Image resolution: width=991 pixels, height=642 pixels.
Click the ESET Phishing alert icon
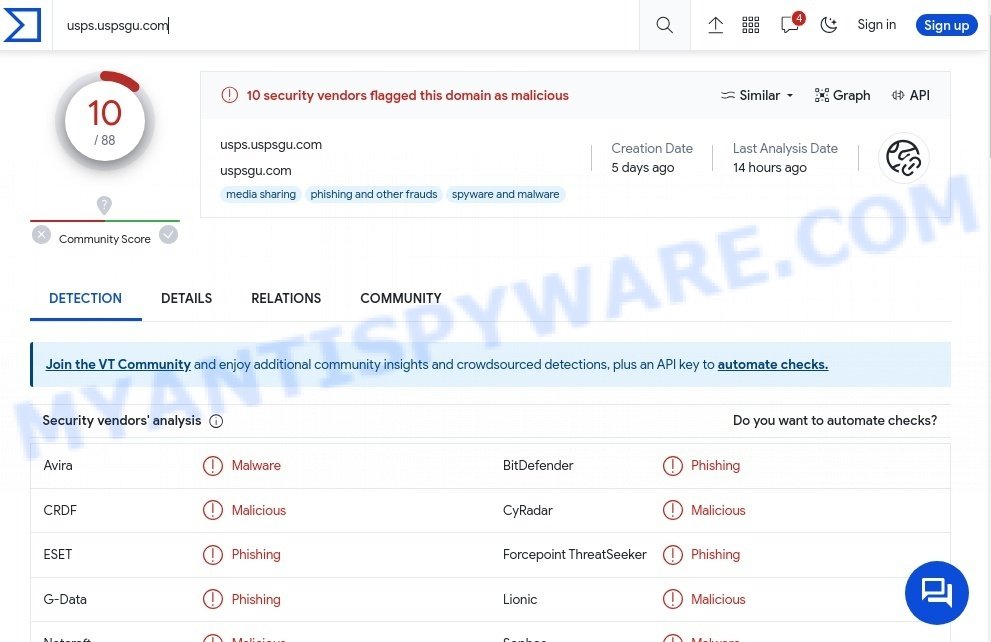(213, 555)
